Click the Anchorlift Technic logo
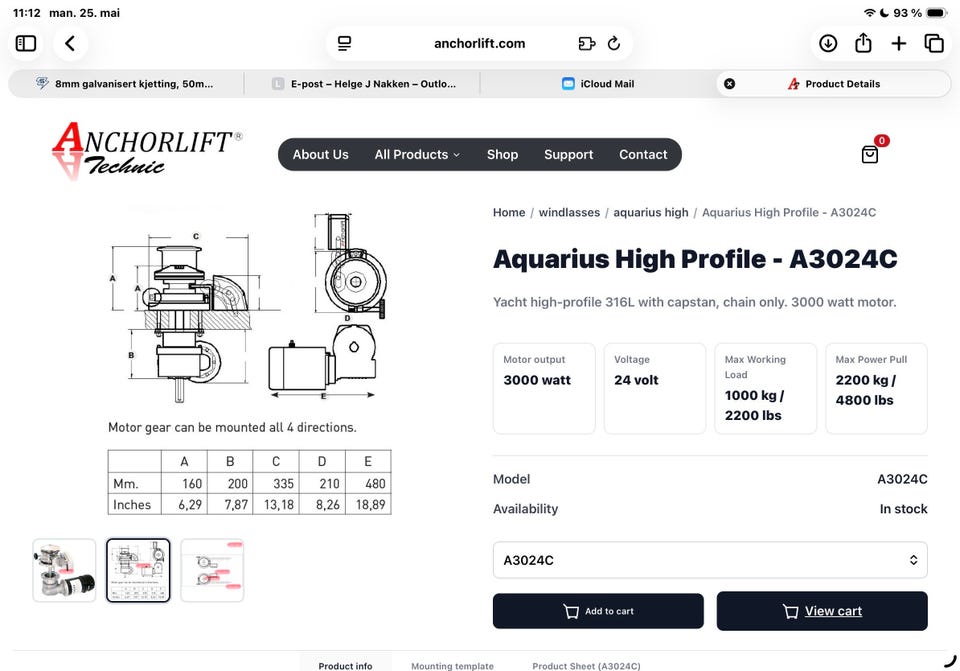The image size is (960, 671). (146, 150)
